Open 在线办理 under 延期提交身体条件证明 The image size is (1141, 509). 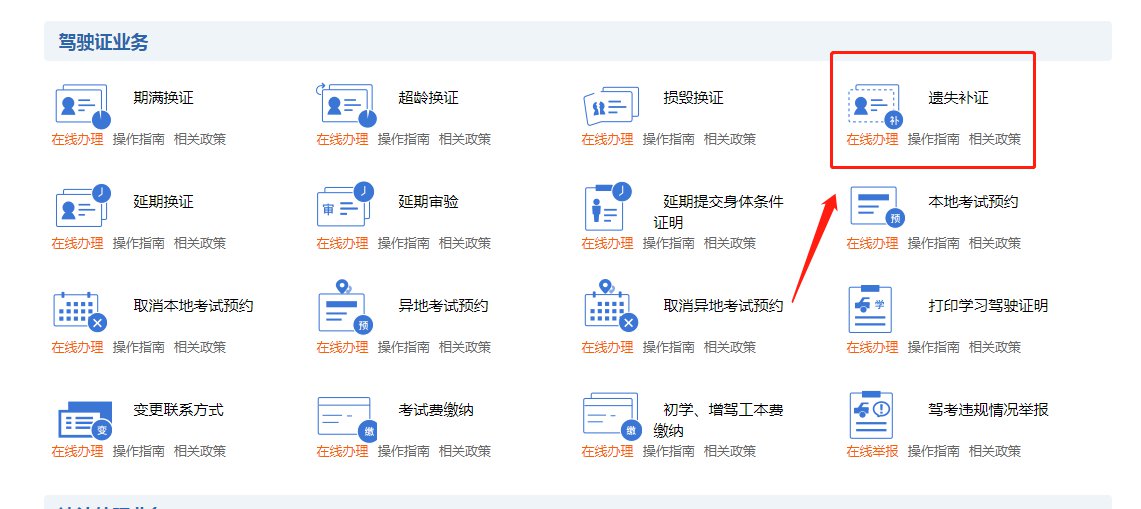coord(608,243)
